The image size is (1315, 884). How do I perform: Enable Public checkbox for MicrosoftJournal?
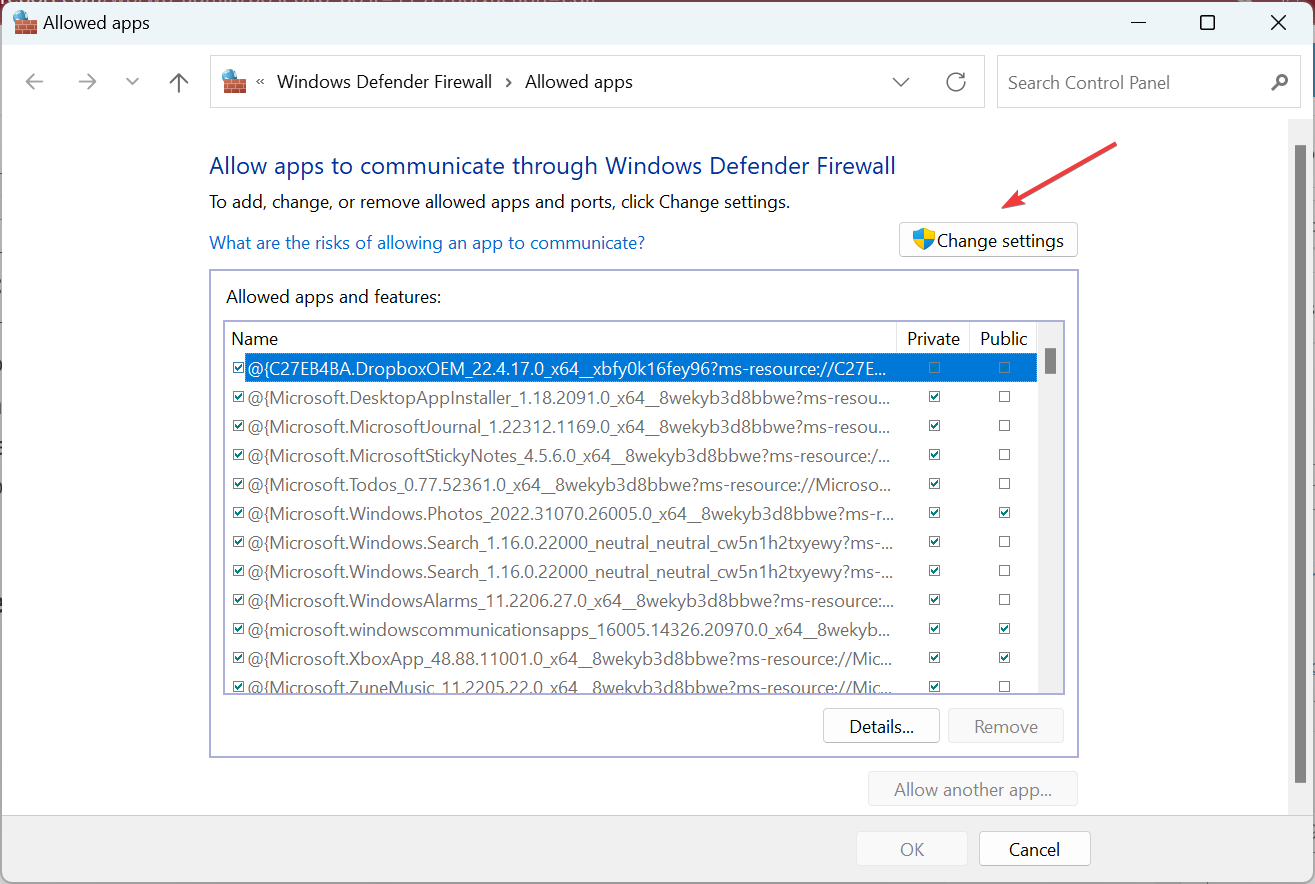pyautogui.click(x=1004, y=426)
